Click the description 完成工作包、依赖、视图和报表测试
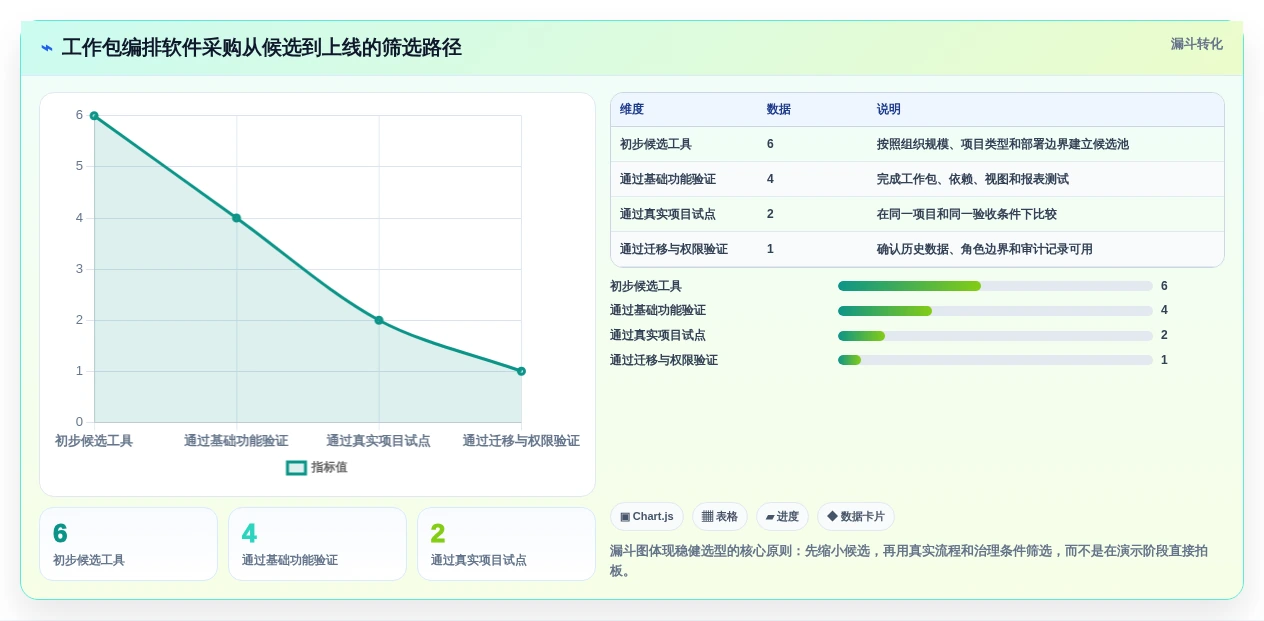Image resolution: width=1264 pixels, height=621 pixels. point(973,179)
